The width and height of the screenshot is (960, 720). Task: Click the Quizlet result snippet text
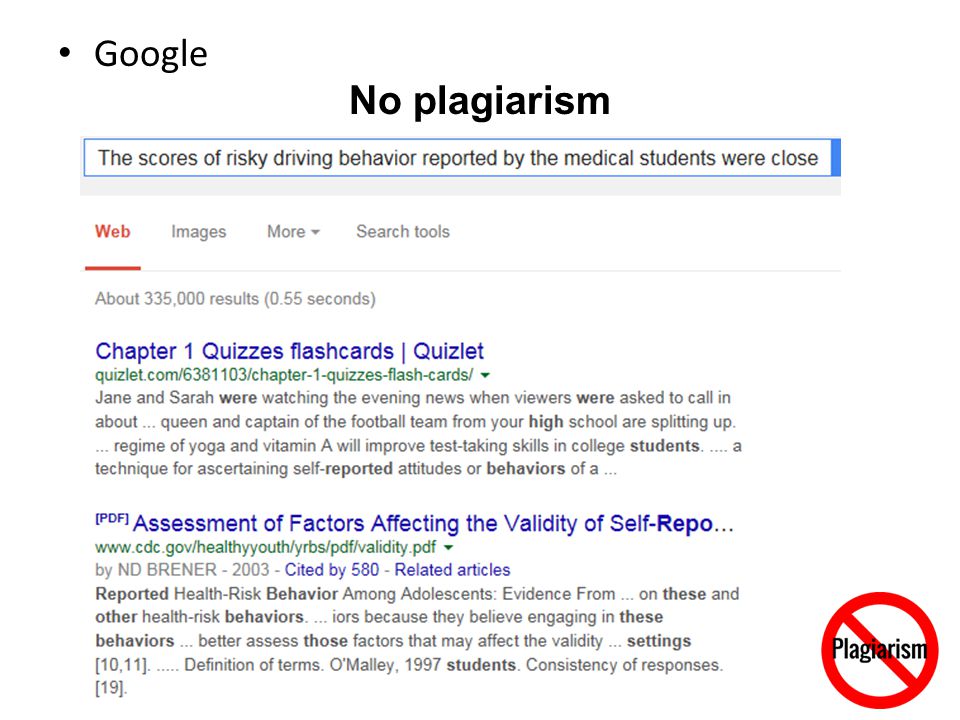click(418, 433)
